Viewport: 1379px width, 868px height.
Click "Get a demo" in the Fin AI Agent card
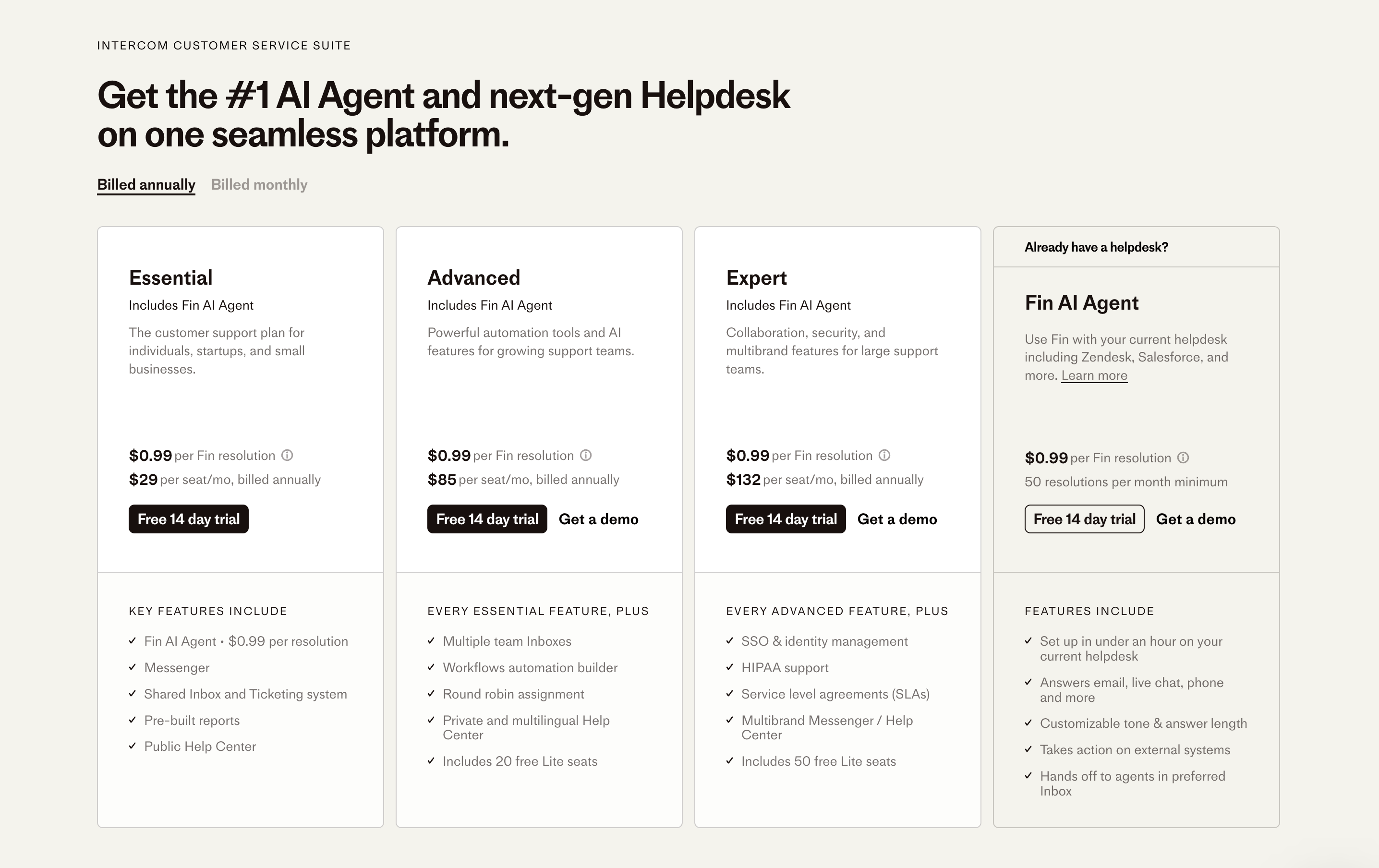click(1196, 519)
